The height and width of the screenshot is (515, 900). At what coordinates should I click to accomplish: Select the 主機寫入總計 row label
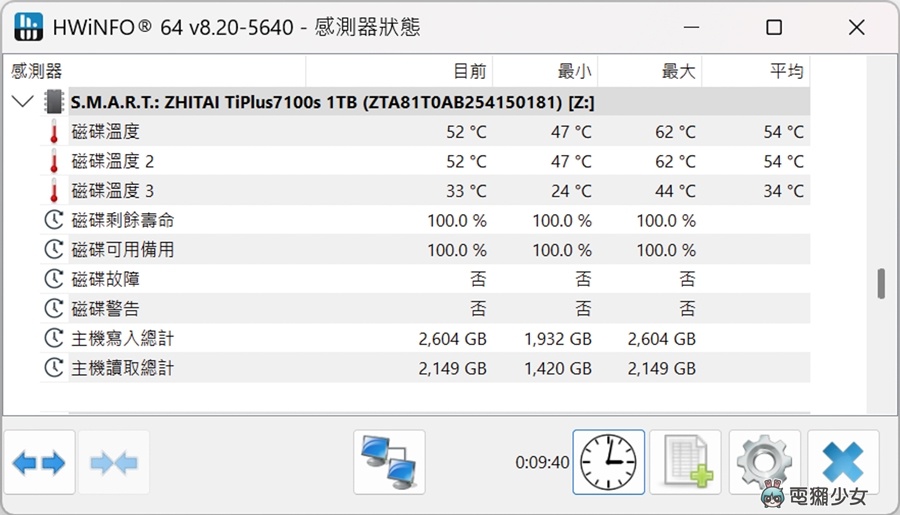click(122, 338)
